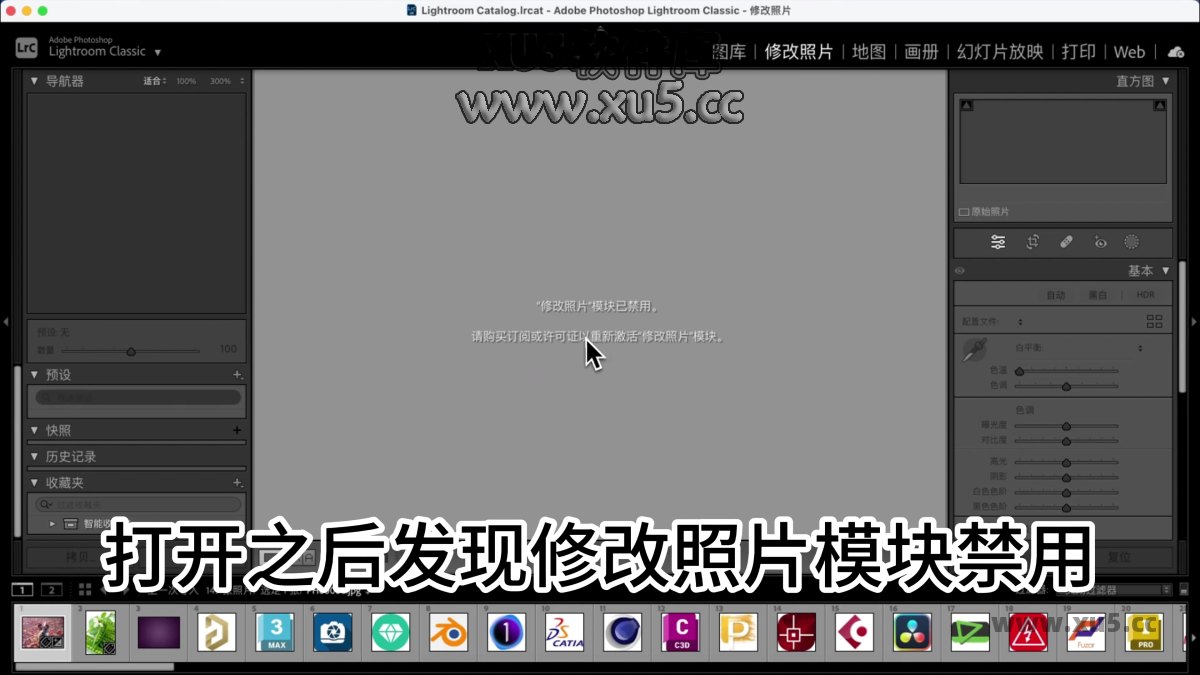Open the profile browser grid icon

(1155, 322)
